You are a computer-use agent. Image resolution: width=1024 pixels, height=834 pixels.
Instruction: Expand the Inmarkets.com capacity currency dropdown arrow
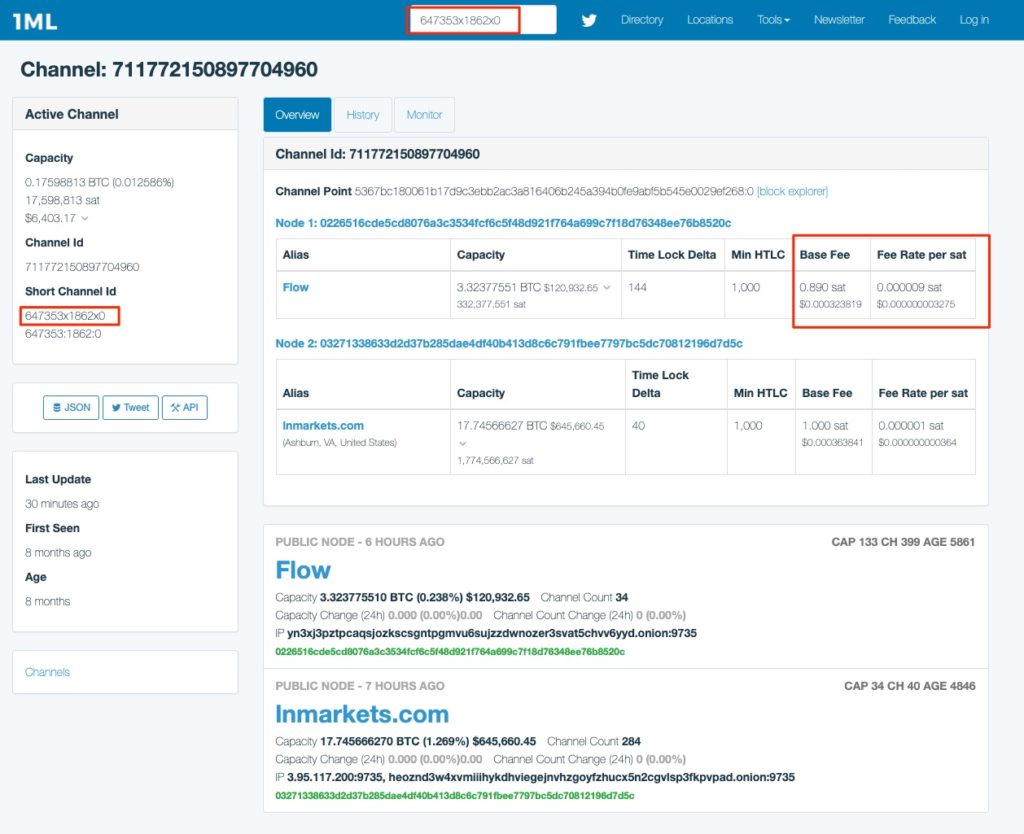[x=462, y=443]
